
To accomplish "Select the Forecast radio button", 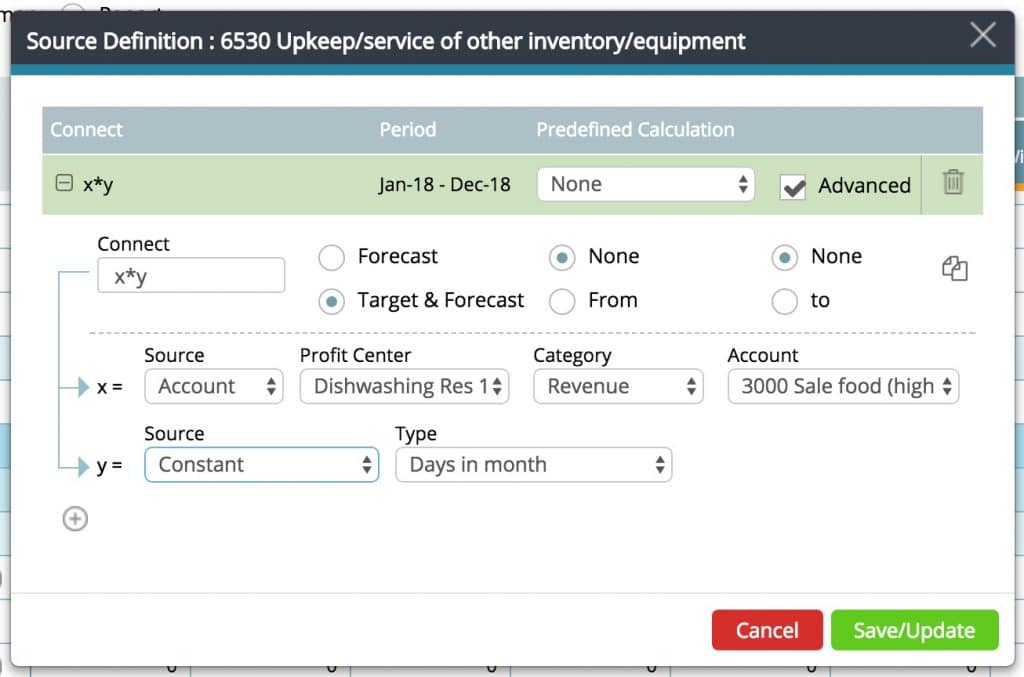I will tap(331, 257).
